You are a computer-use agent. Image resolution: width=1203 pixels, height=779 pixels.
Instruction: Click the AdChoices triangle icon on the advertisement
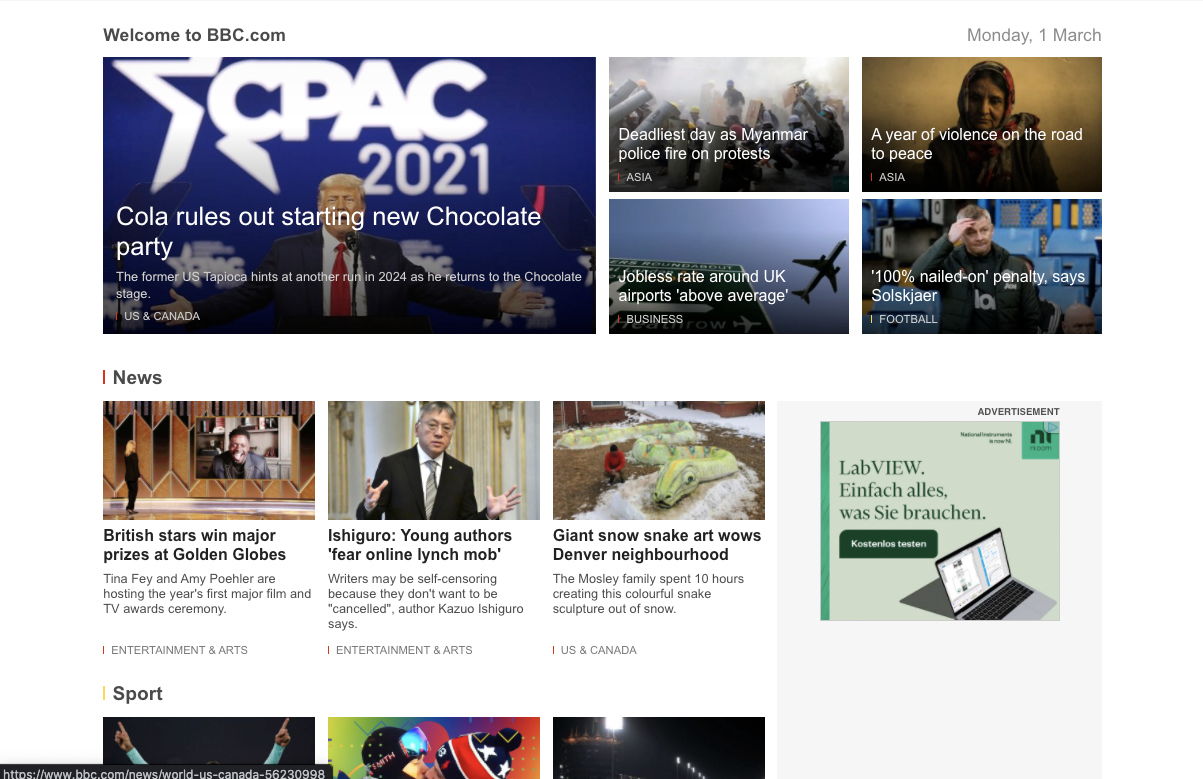1052,427
